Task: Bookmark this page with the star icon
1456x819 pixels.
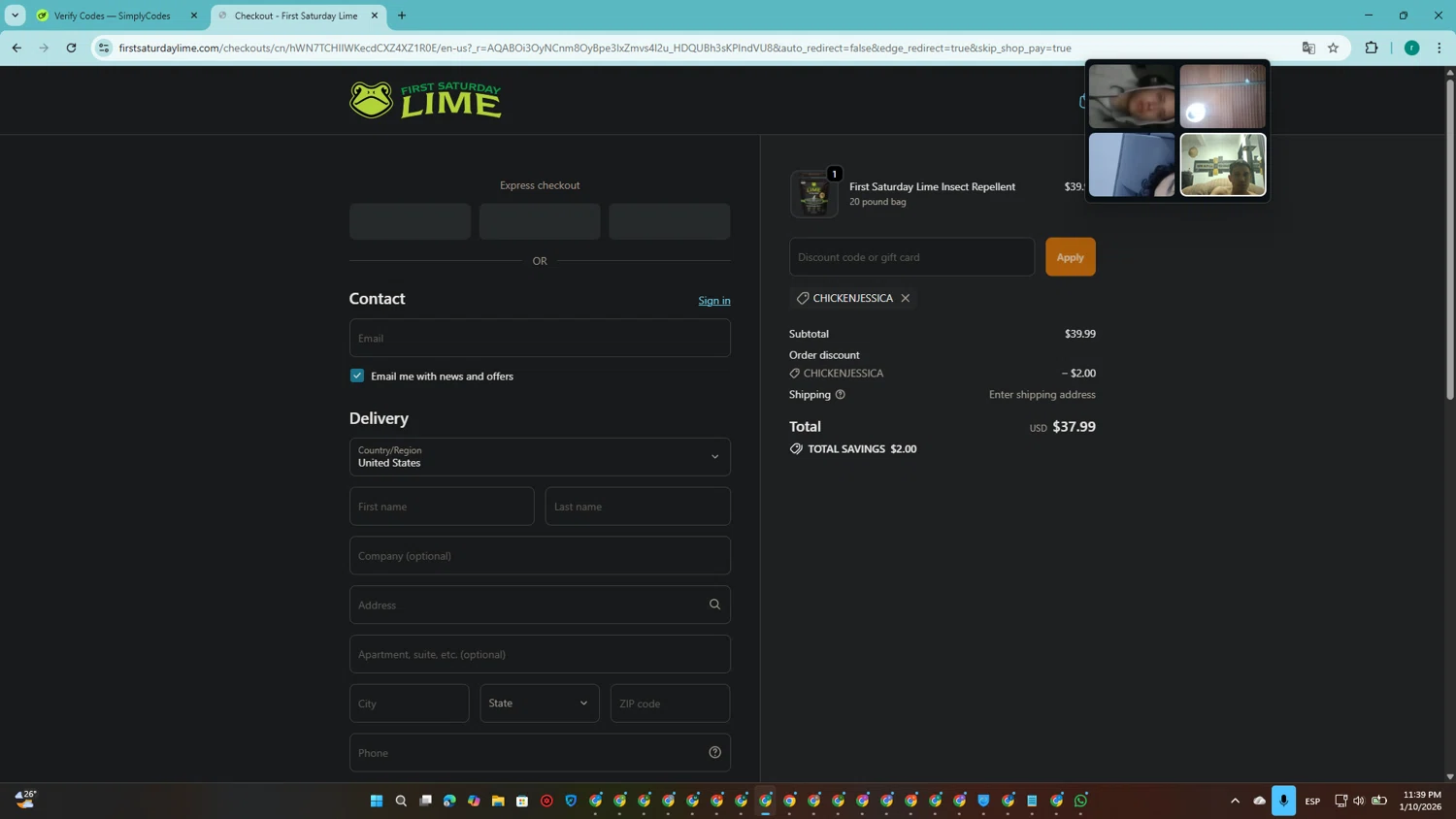Action: [x=1334, y=48]
